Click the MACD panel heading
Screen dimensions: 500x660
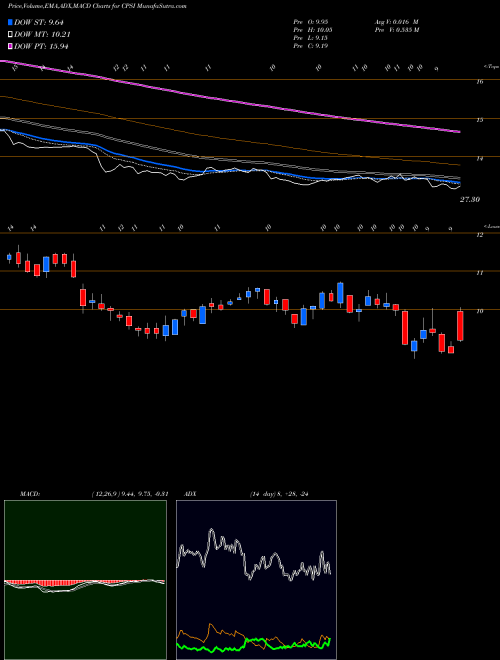point(29,494)
